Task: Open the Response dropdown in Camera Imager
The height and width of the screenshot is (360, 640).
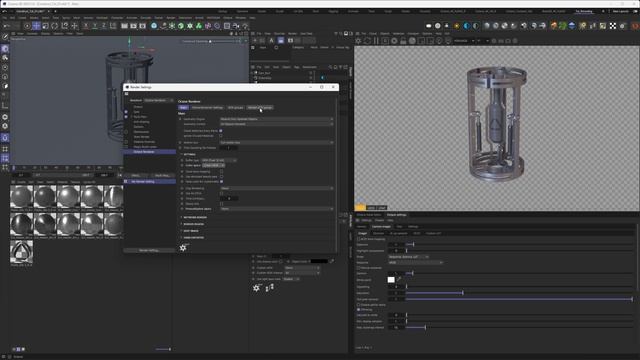Action: tap(416, 262)
